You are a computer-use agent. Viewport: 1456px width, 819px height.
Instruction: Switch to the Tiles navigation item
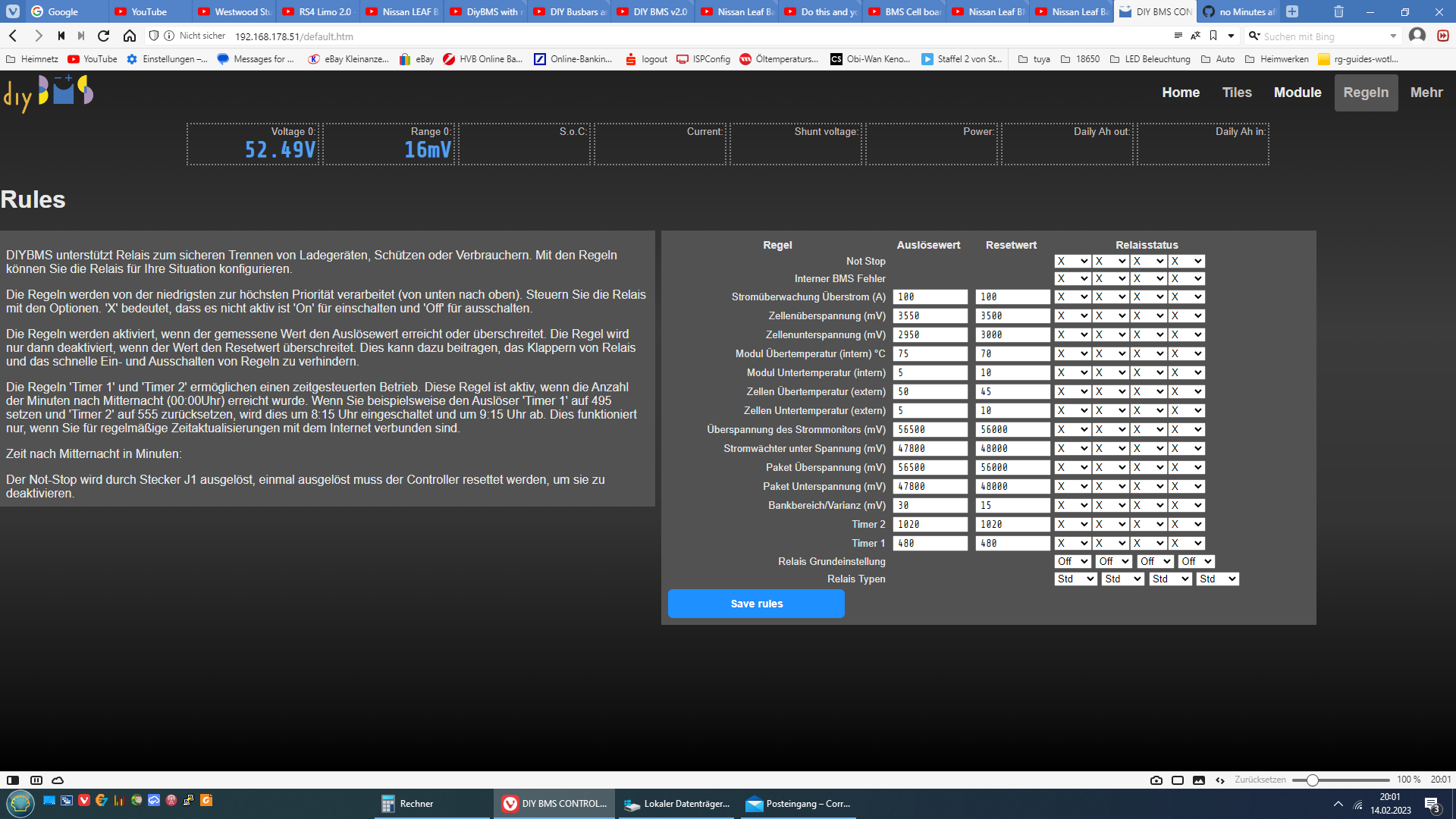[1237, 92]
